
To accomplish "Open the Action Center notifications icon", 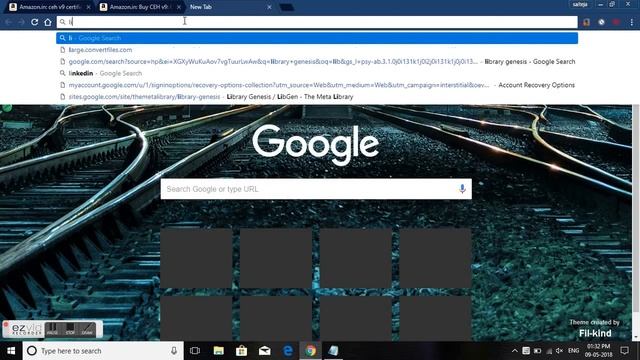I will click(624, 351).
